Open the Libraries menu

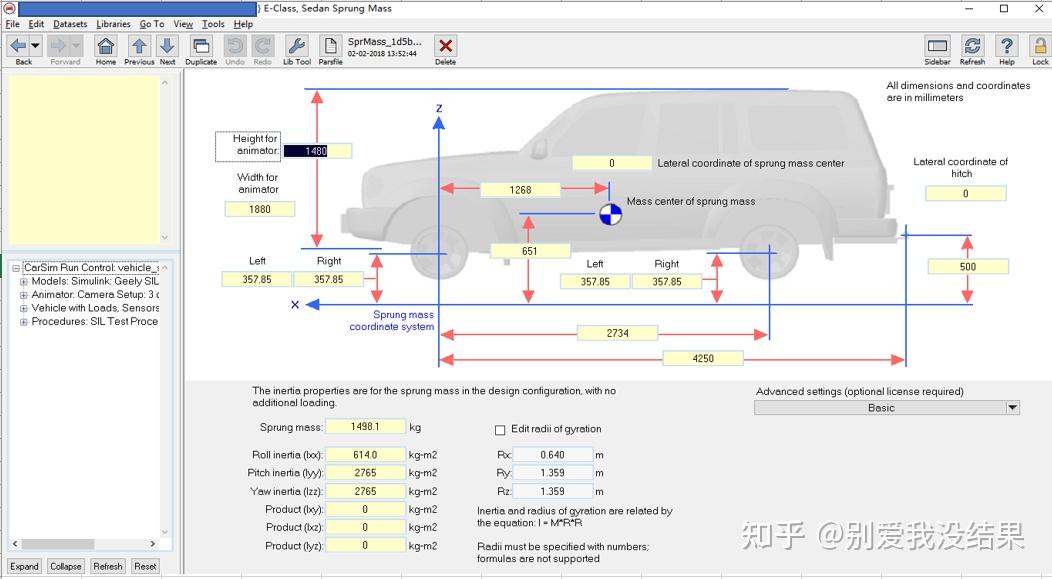[112, 24]
